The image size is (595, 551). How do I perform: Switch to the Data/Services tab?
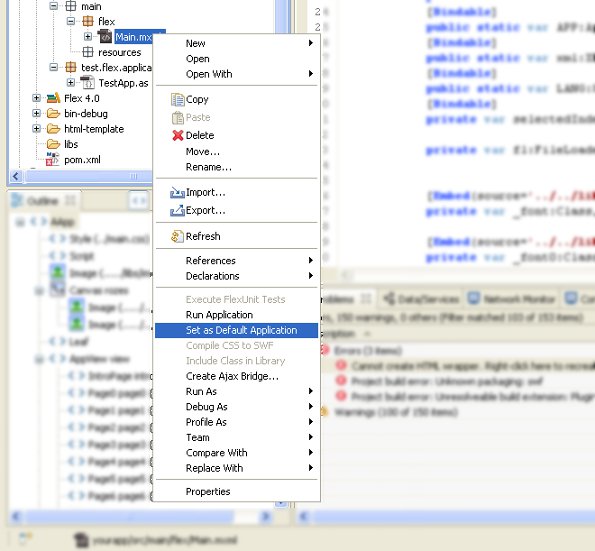(x=421, y=299)
